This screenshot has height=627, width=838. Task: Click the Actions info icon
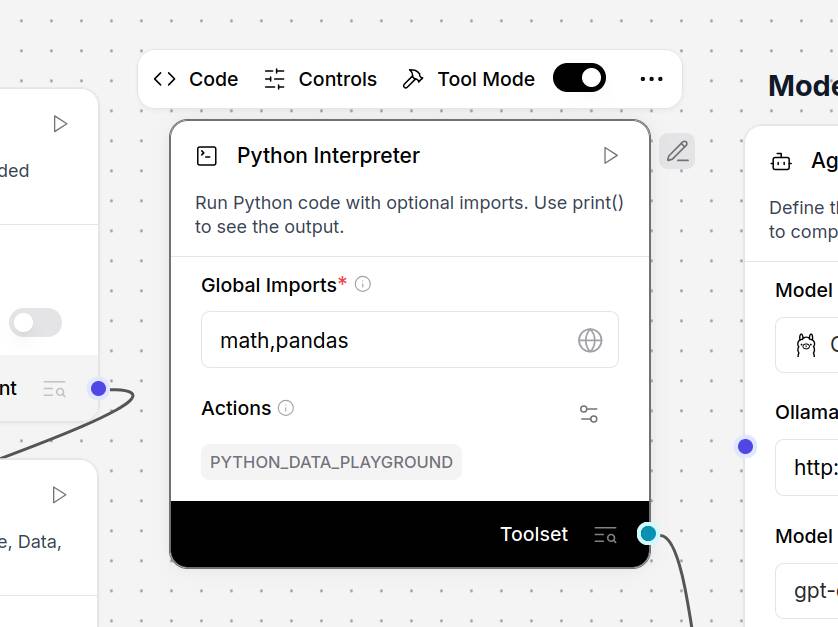[286, 408]
